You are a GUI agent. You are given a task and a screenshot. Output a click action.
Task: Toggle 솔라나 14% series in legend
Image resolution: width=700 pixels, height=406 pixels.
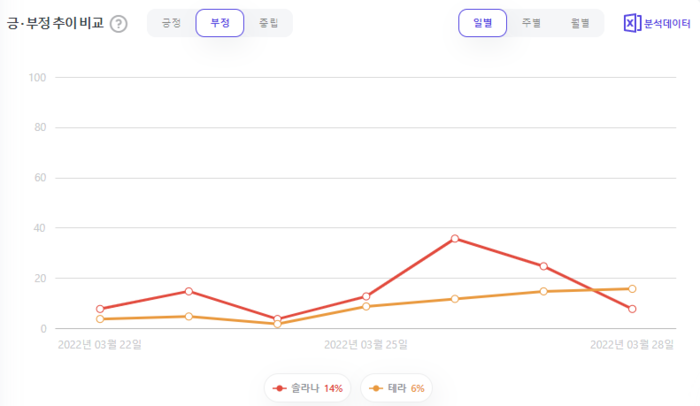click(308, 388)
